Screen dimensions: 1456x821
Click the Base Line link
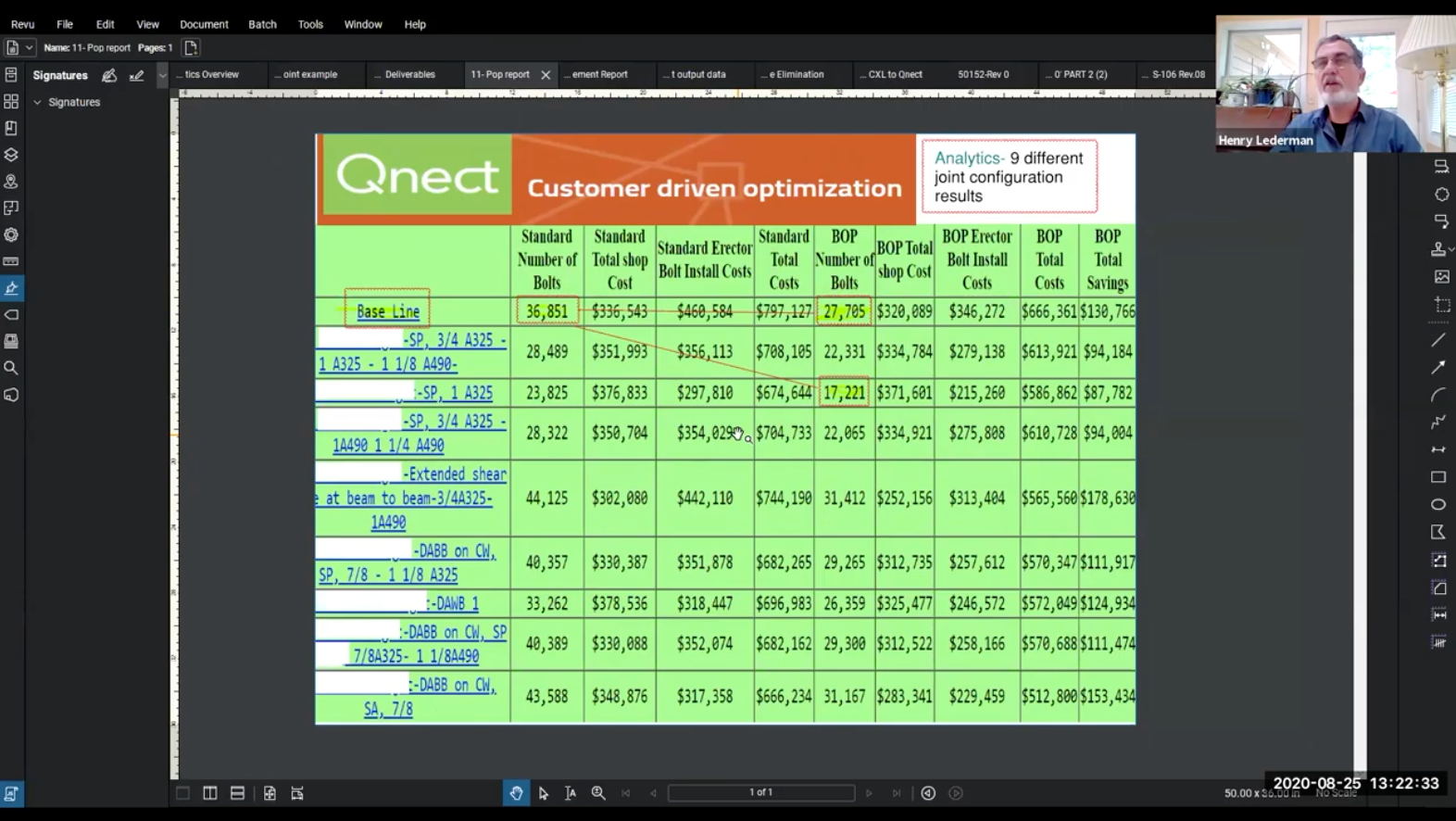(388, 311)
